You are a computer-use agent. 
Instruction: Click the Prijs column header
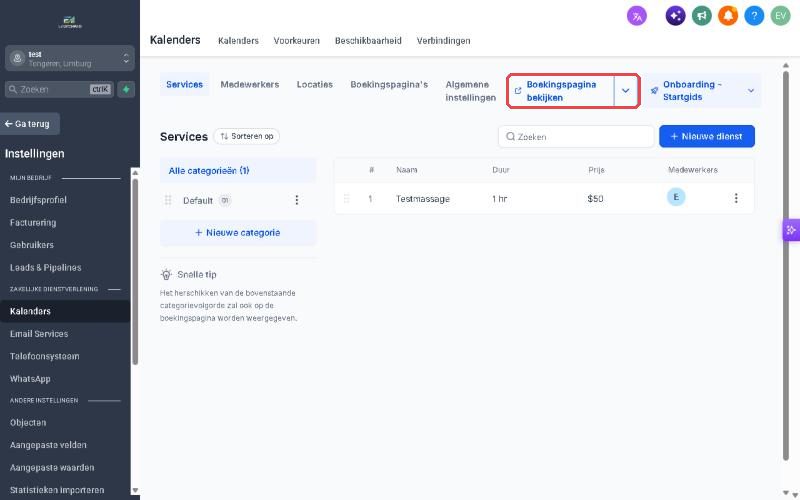coord(596,170)
